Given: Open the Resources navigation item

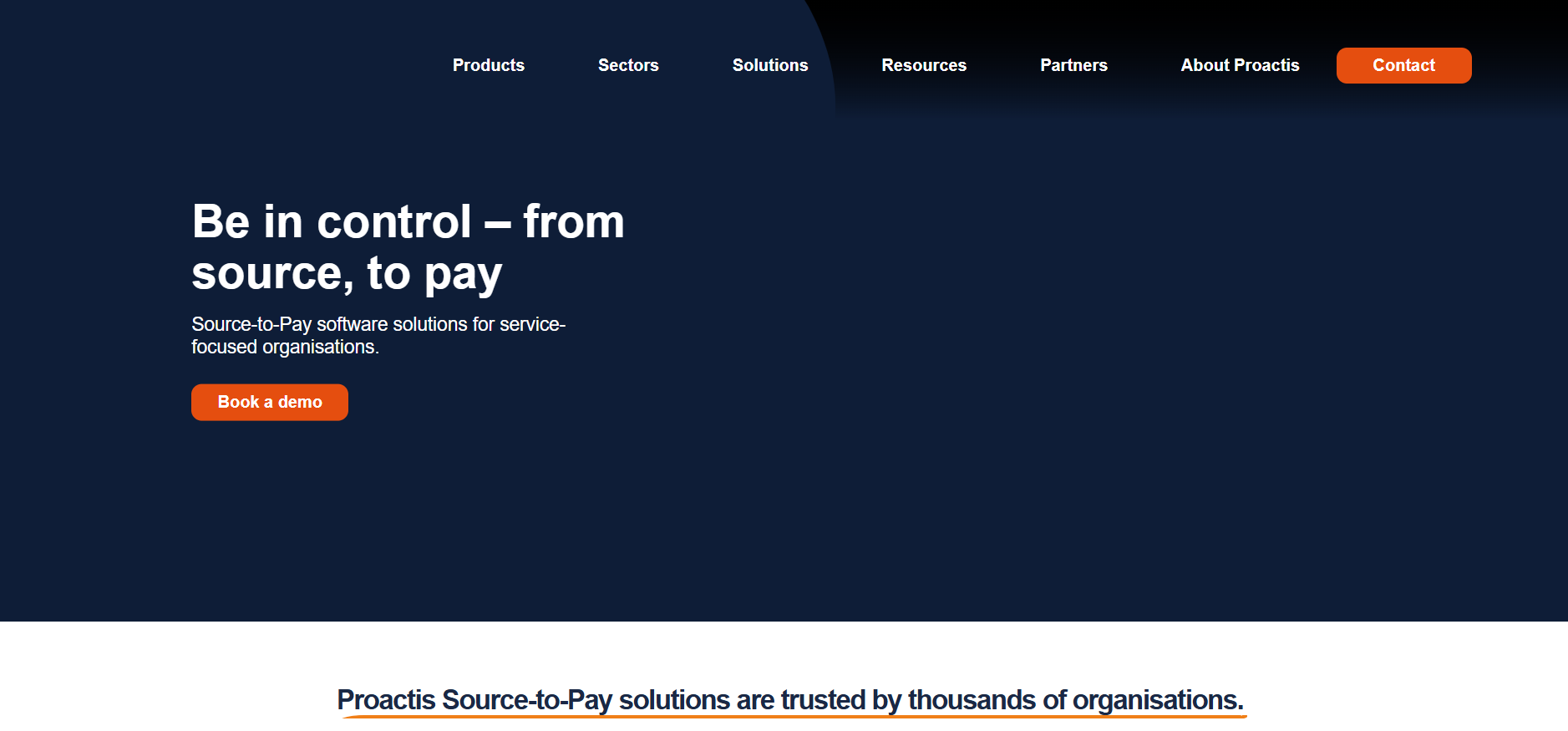Looking at the screenshot, I should (x=924, y=65).
